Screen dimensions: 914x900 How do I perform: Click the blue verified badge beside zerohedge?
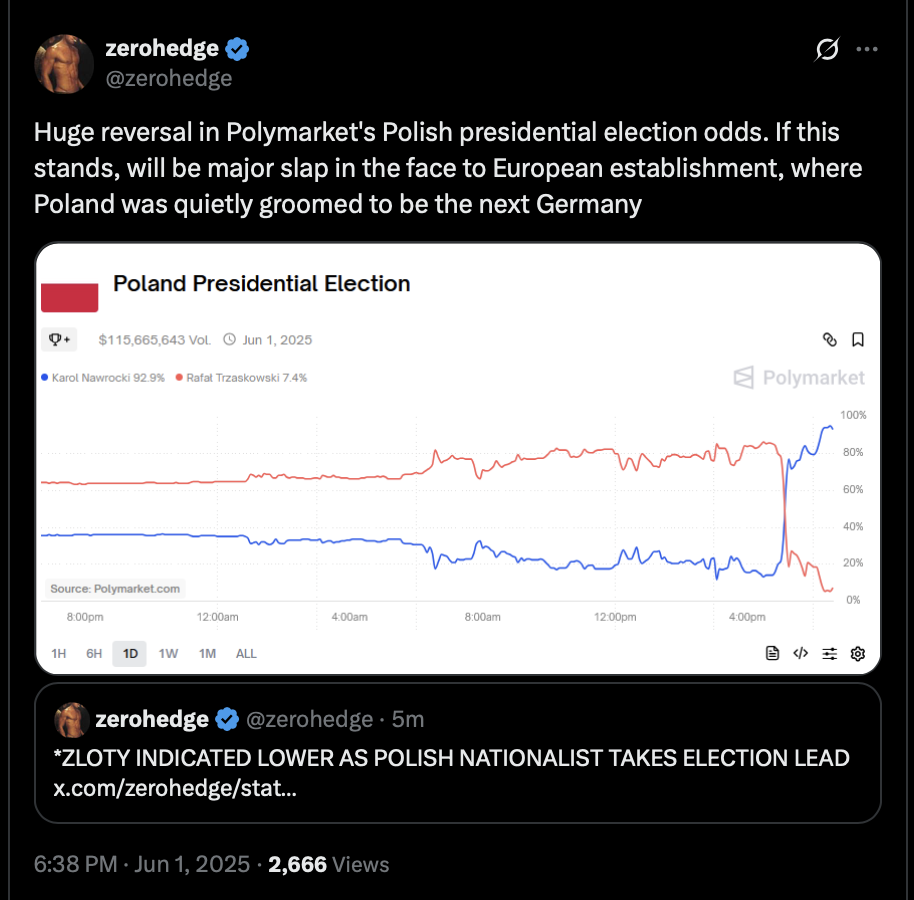(237, 48)
